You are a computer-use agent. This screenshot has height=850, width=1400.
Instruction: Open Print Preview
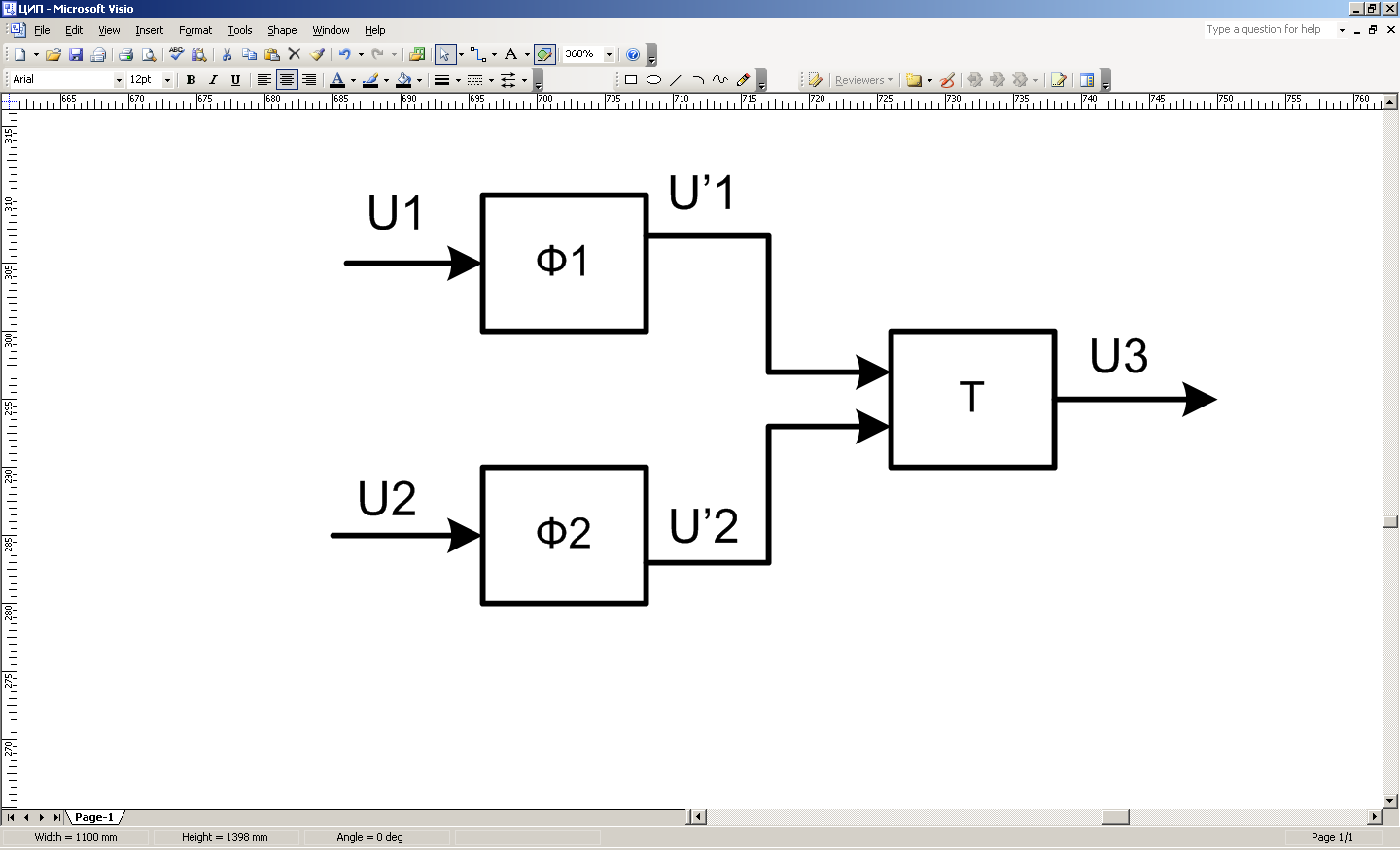(148, 54)
